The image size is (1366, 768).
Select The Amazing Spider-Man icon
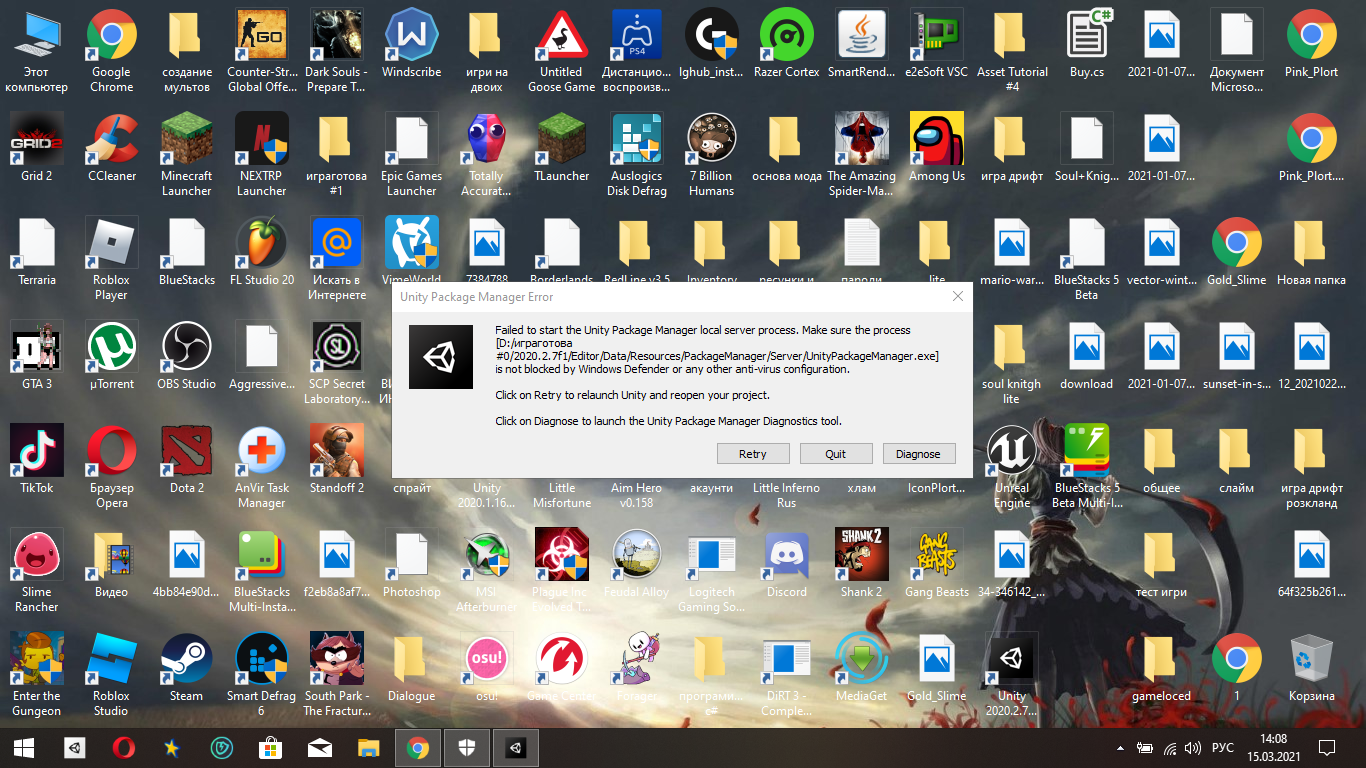tap(861, 155)
